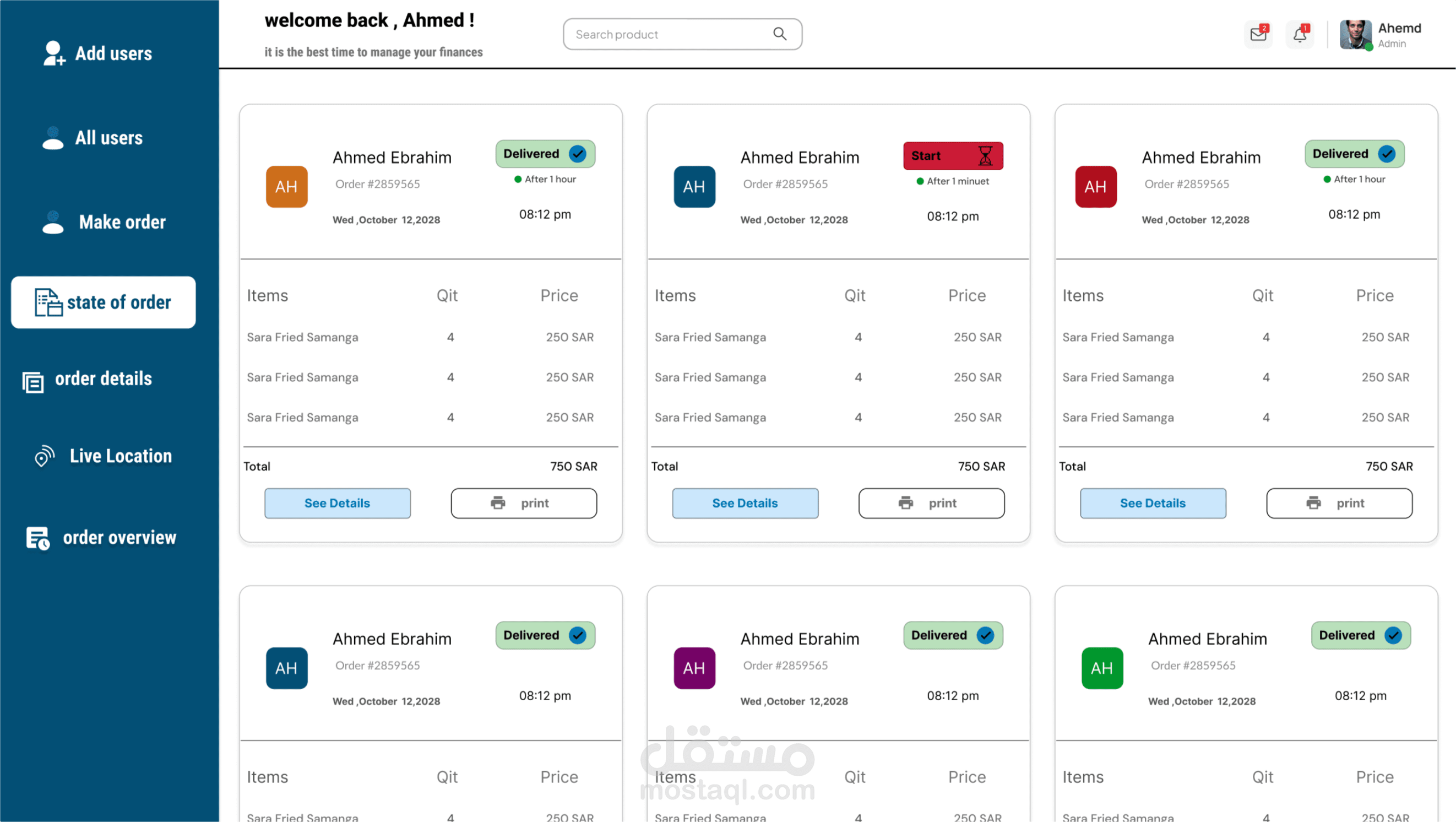
Task: Select the state of order menu item
Action: (104, 302)
